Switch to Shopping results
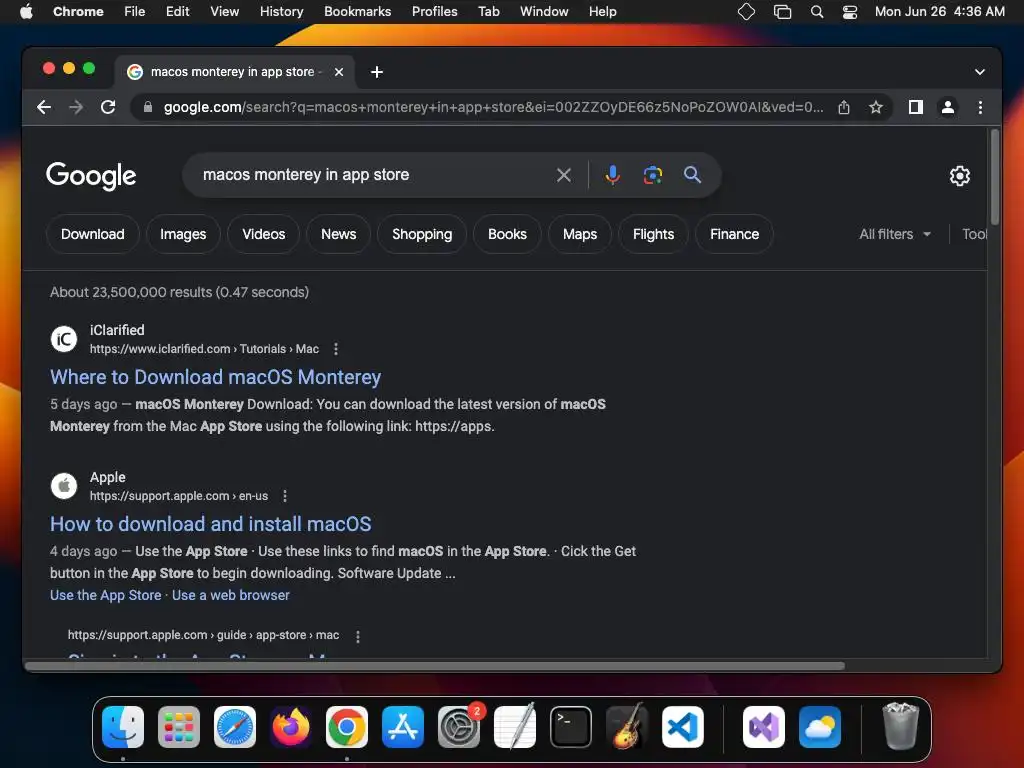This screenshot has height=768, width=1024. (x=422, y=234)
